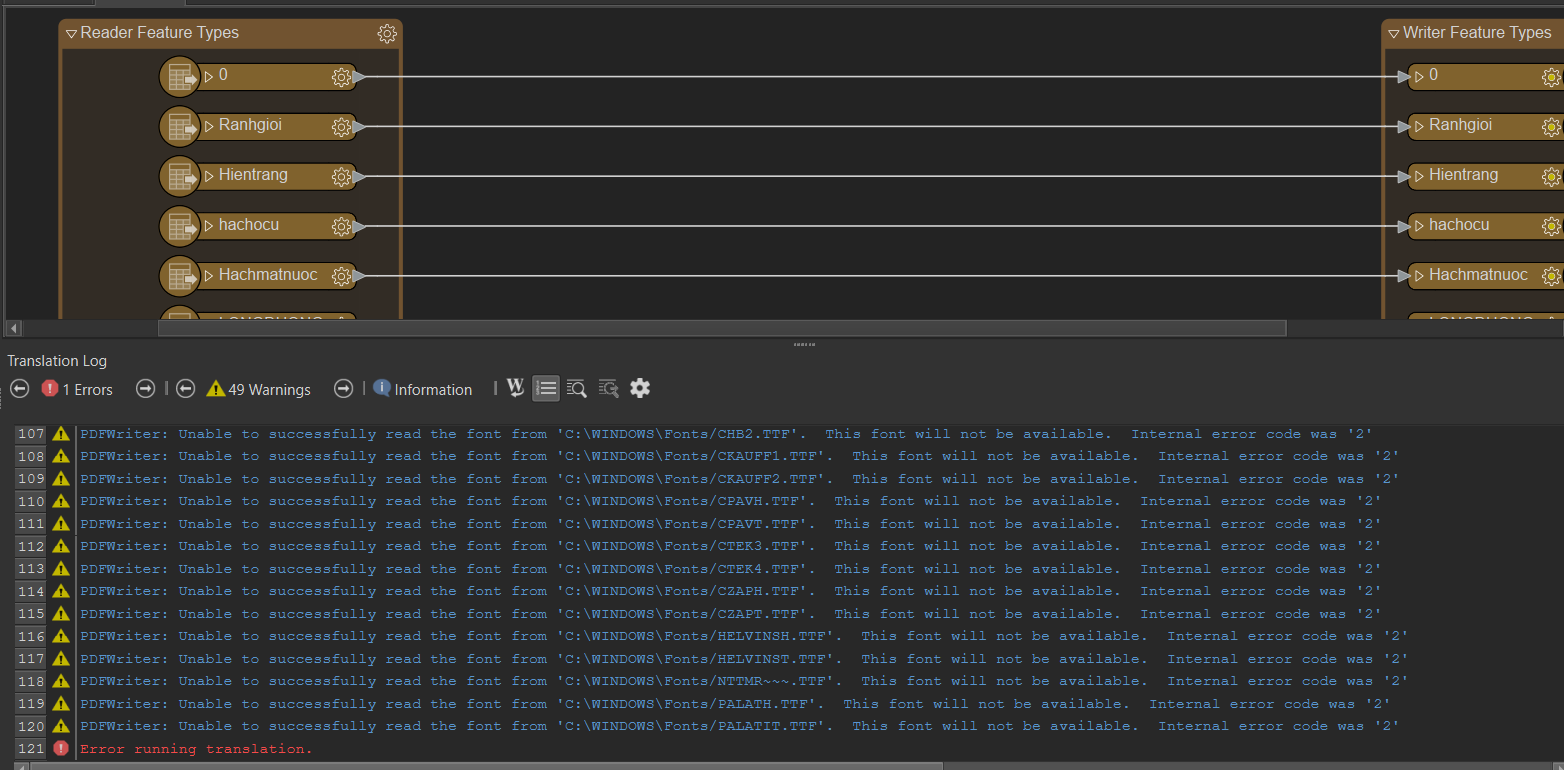Toggle line numbers in Translation Log
Screen dimensions: 1564x770
click(546, 388)
